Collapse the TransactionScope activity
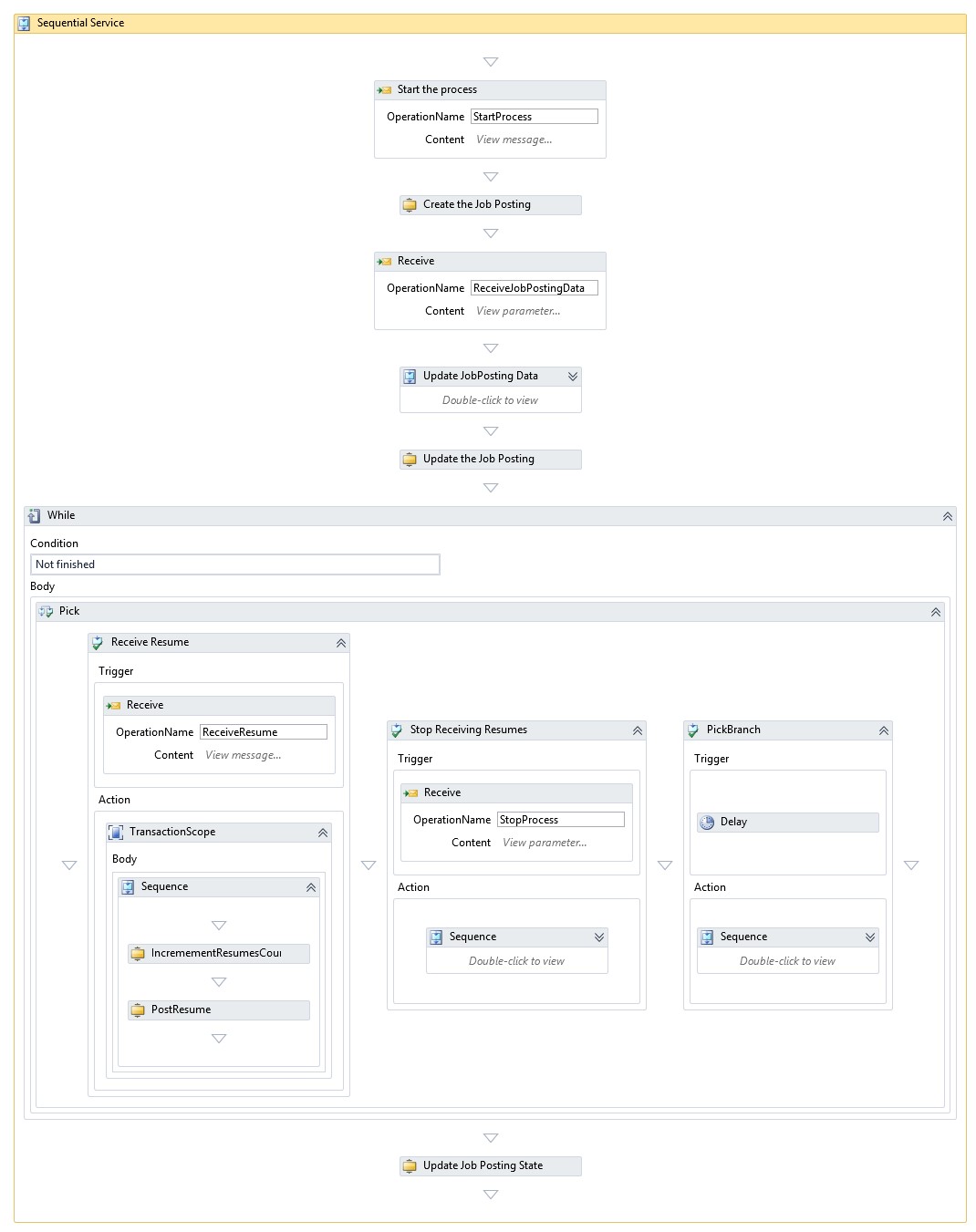976x1232 pixels. (323, 833)
